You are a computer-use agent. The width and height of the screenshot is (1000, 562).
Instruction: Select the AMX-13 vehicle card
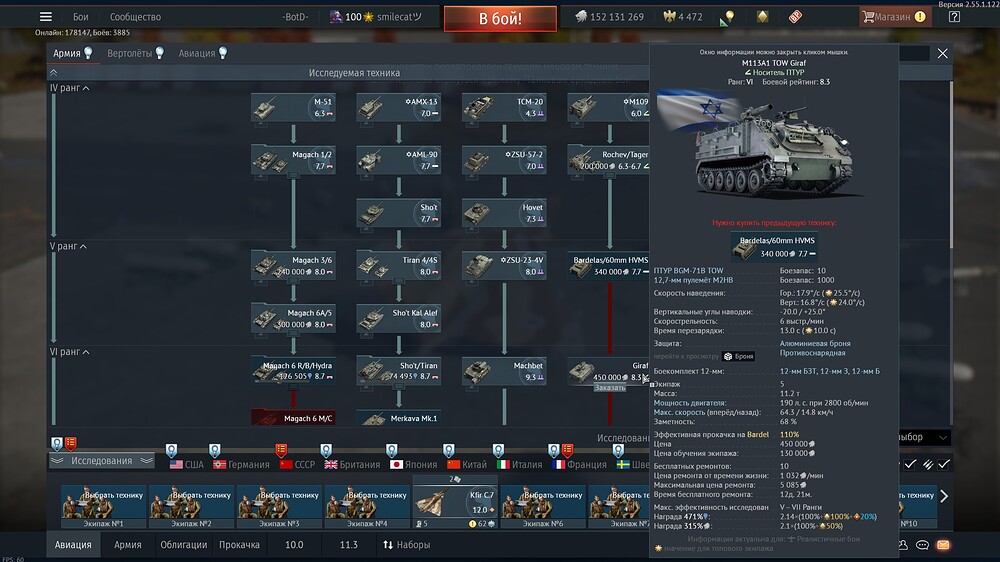click(399, 107)
